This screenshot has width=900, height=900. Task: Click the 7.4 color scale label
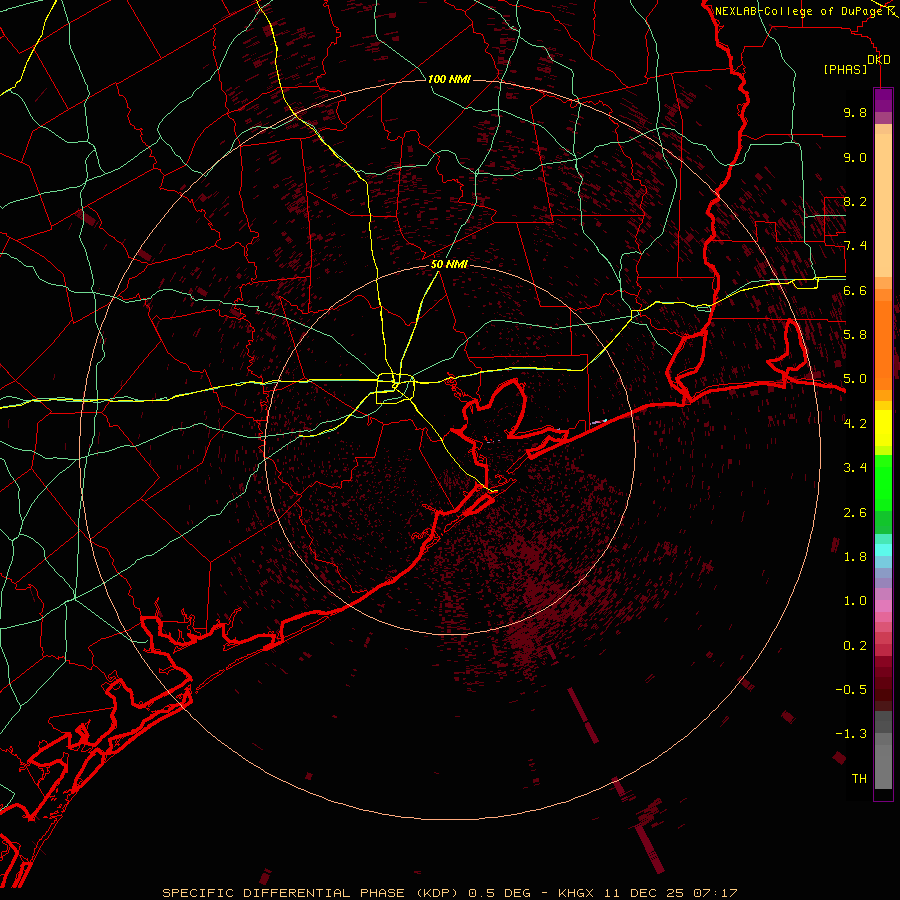coord(855,246)
